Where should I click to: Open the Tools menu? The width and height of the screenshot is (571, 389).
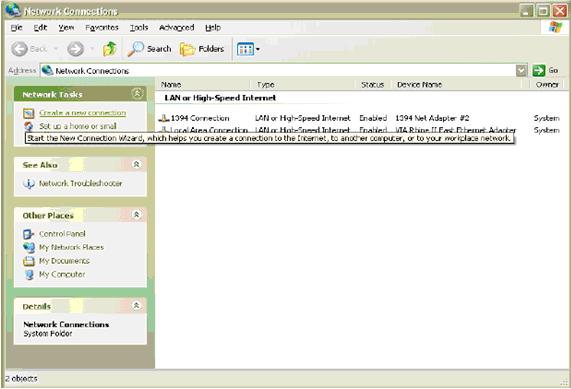coord(139,28)
